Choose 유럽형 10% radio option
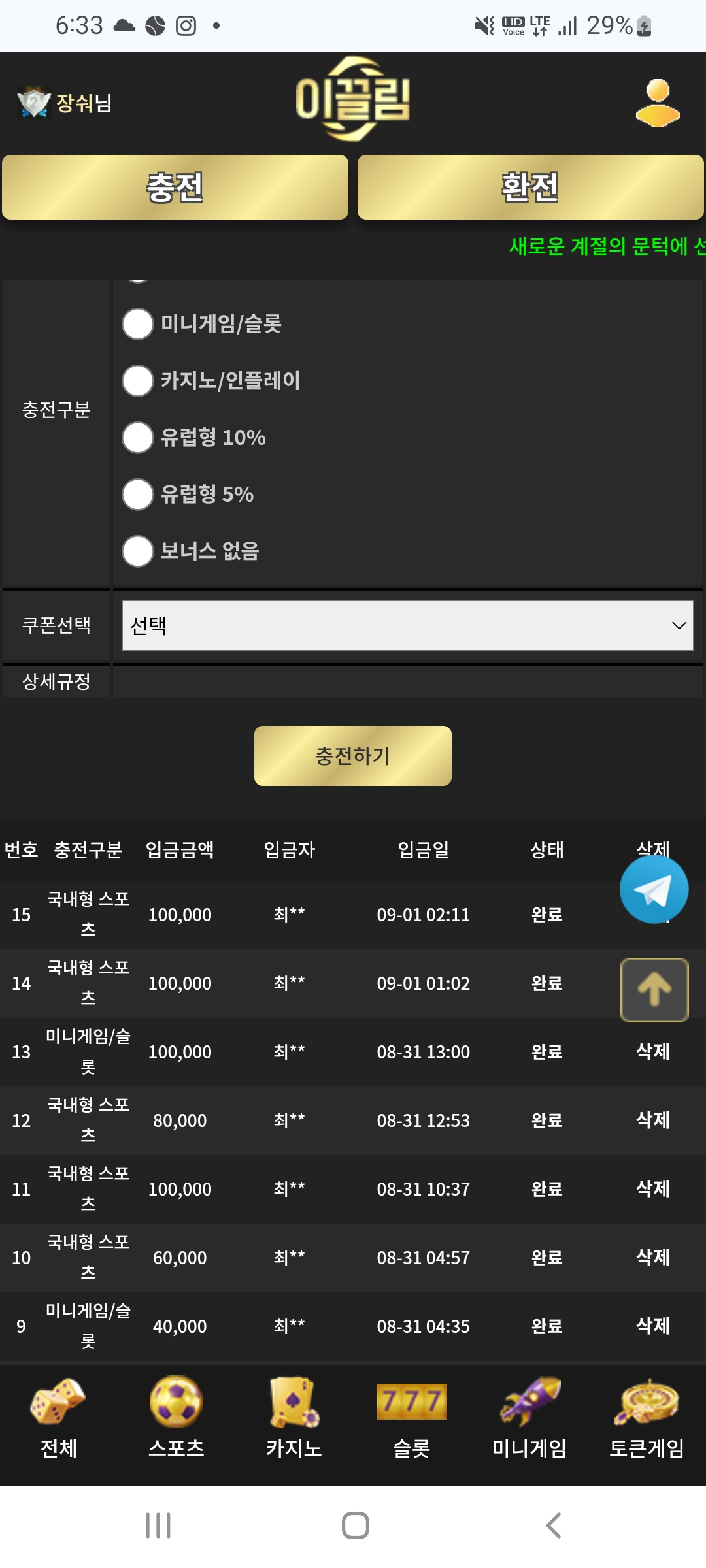The width and height of the screenshot is (706, 1568). [138, 438]
